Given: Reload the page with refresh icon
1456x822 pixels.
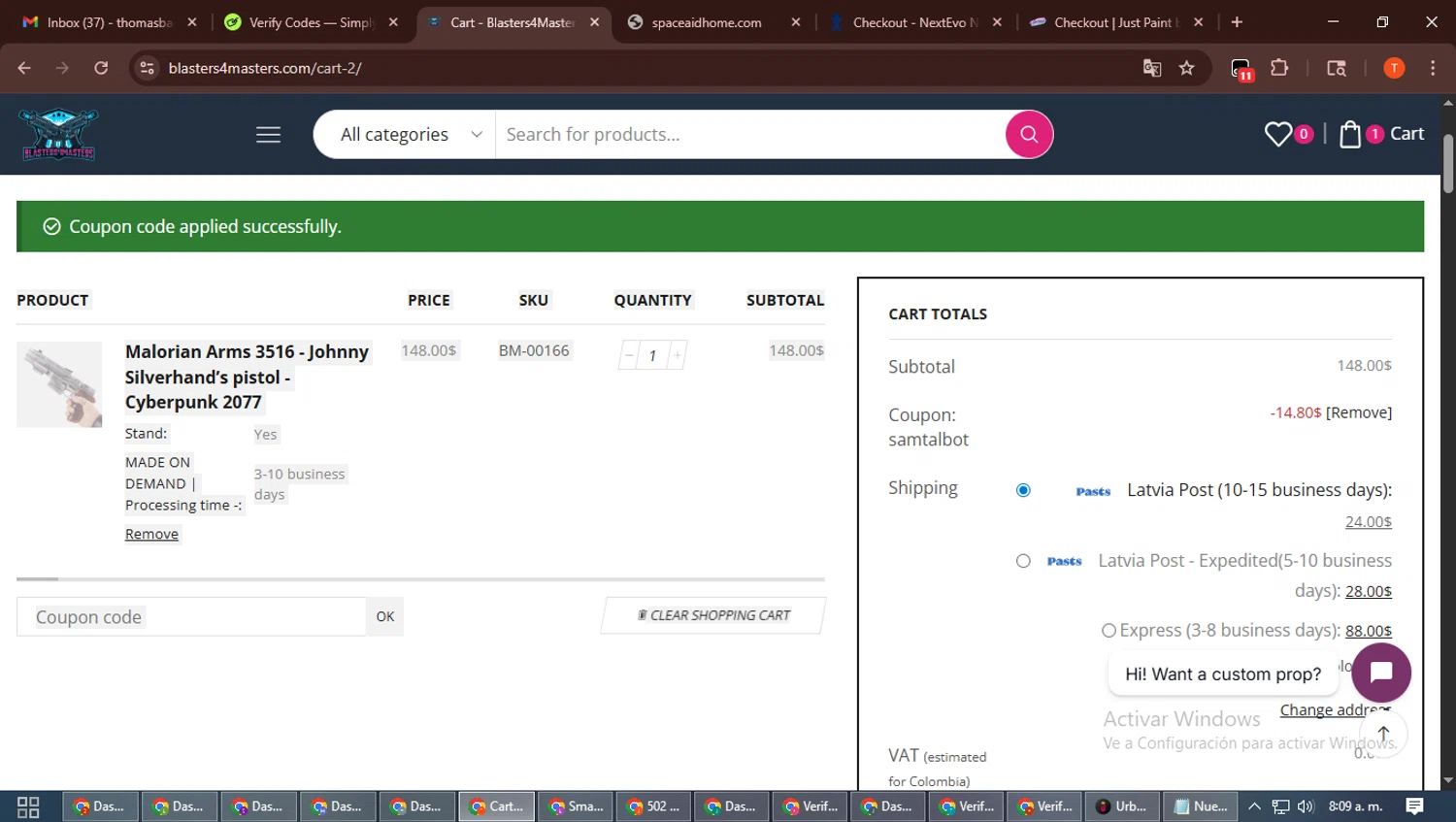Looking at the screenshot, I should click(x=101, y=68).
